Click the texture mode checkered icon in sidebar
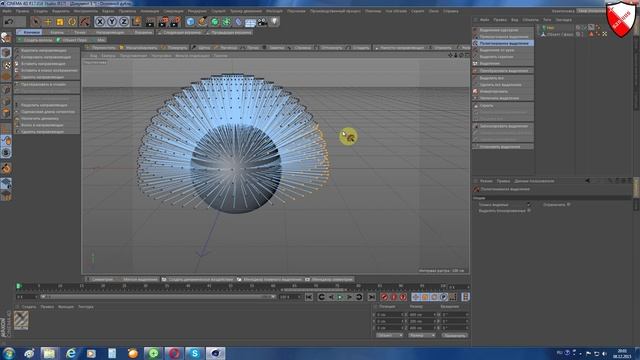 tap(6, 65)
